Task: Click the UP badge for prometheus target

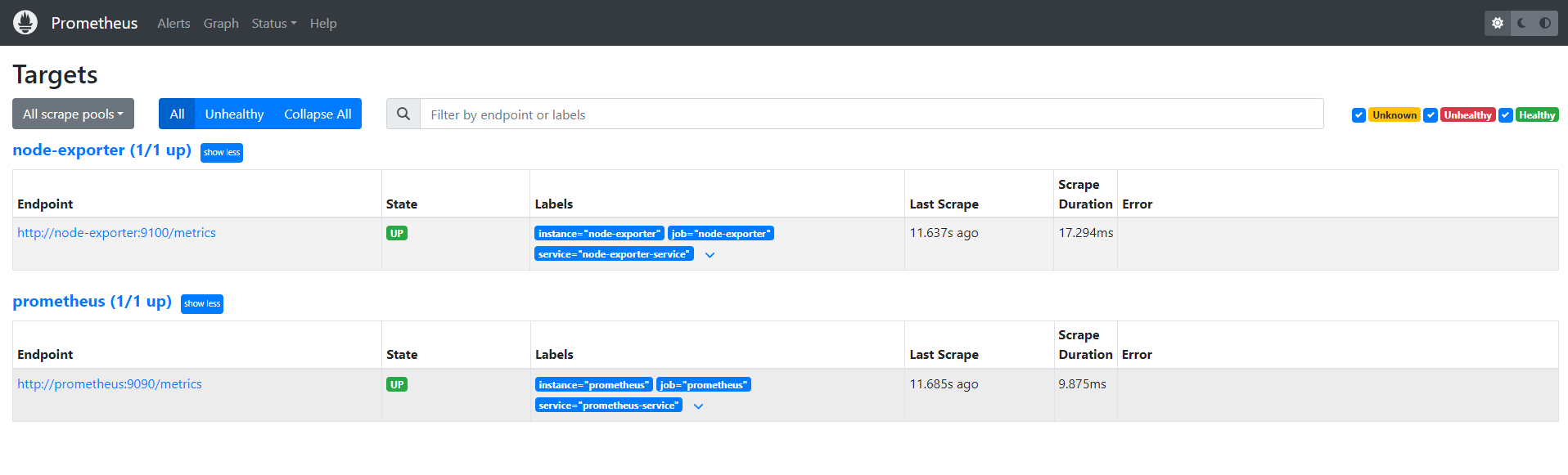Action: (397, 385)
